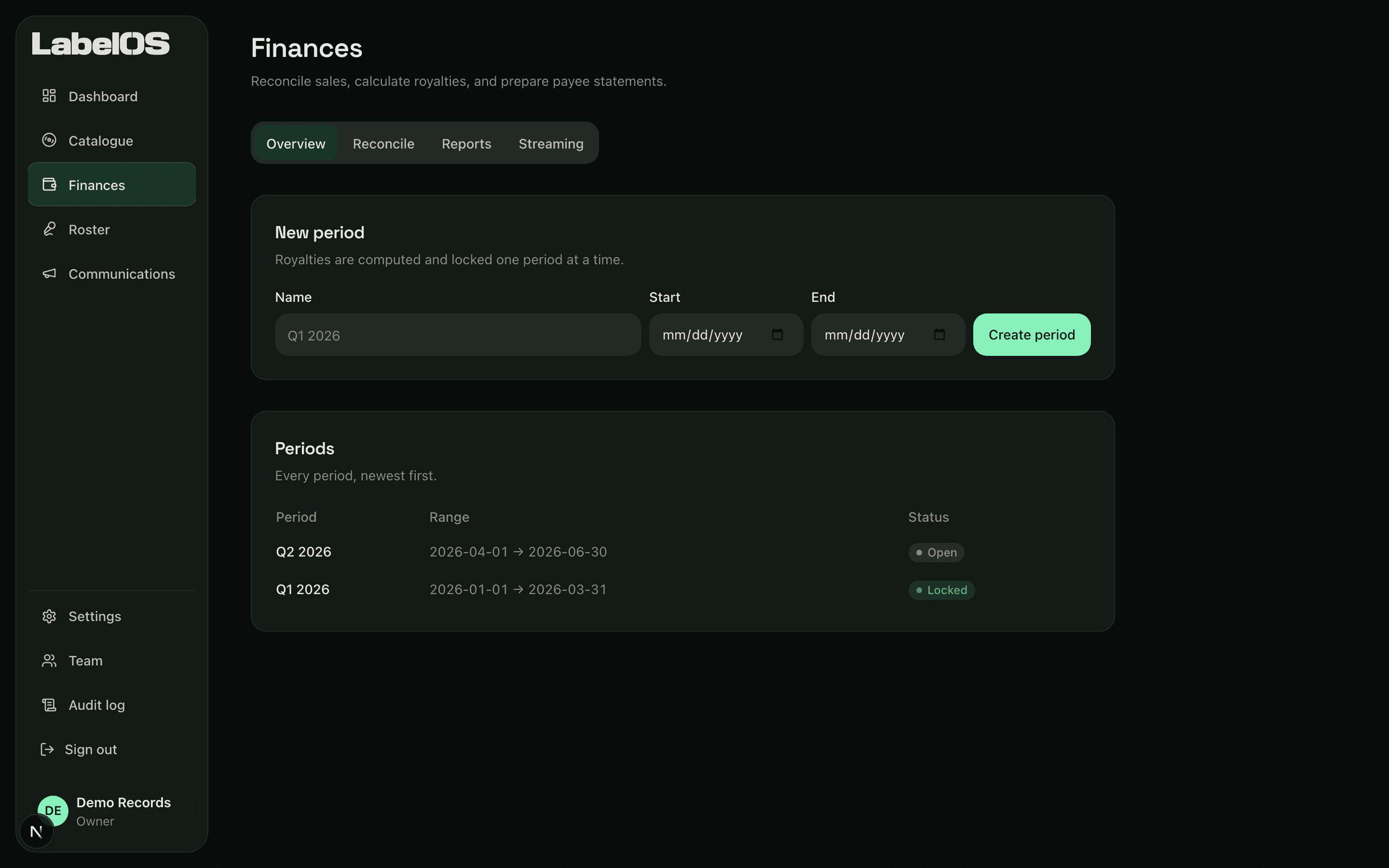Click the Period column header
1389x868 pixels.
(296, 516)
